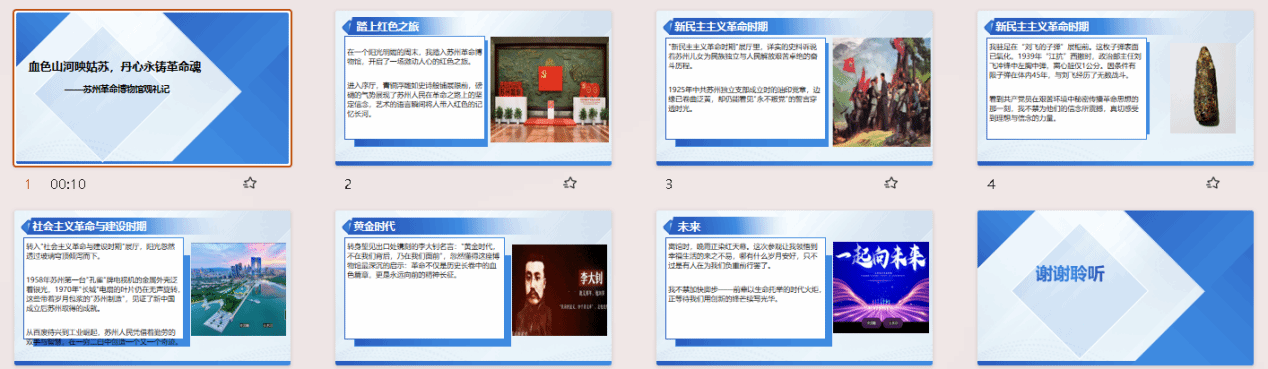Click the slide number 3 label
The image size is (1268, 369).
[x=669, y=184]
